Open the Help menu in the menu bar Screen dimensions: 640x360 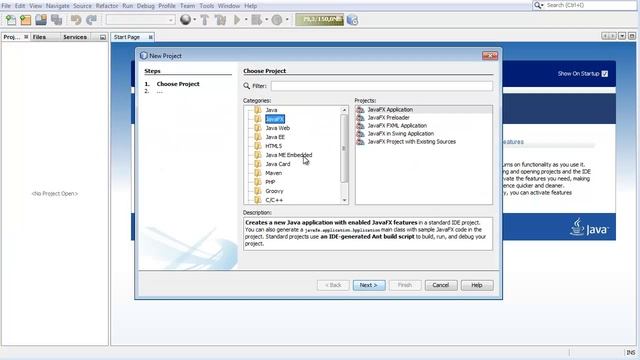[x=251, y=6]
